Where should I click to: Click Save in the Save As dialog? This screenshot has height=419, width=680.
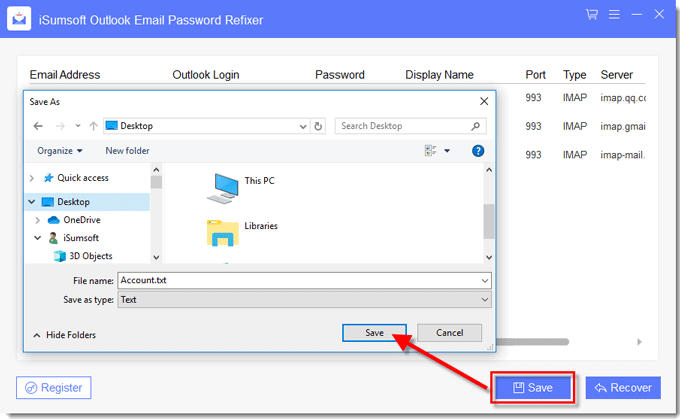point(374,333)
